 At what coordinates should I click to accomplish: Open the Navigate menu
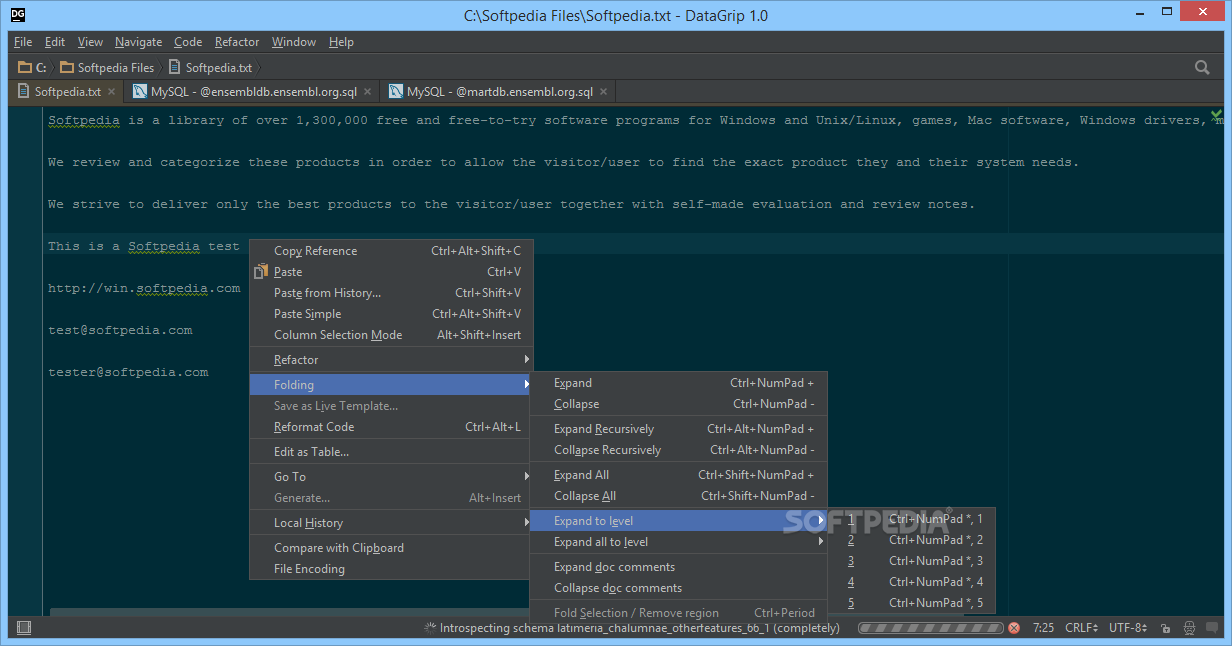pyautogui.click(x=138, y=42)
